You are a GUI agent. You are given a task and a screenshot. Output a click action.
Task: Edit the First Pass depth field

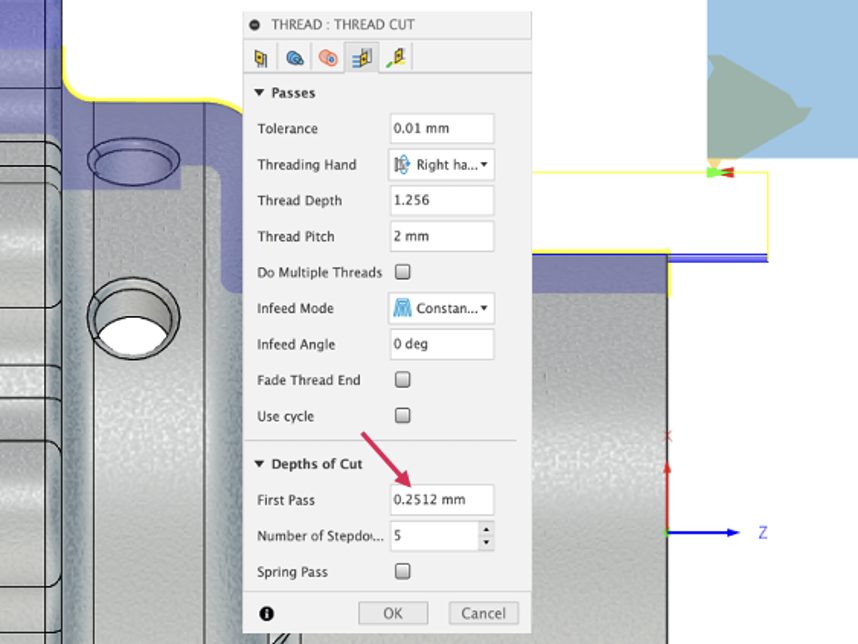442,500
